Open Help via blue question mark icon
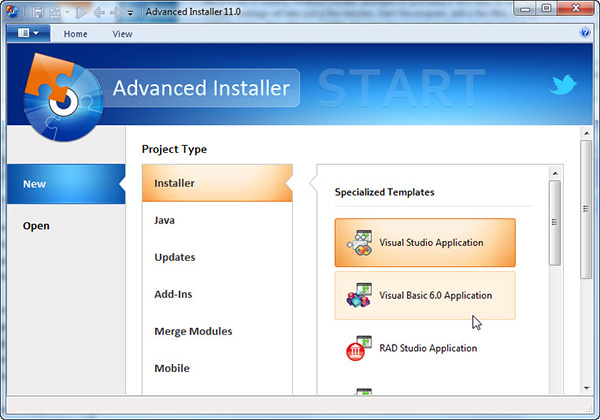600x420 pixels. 585,33
